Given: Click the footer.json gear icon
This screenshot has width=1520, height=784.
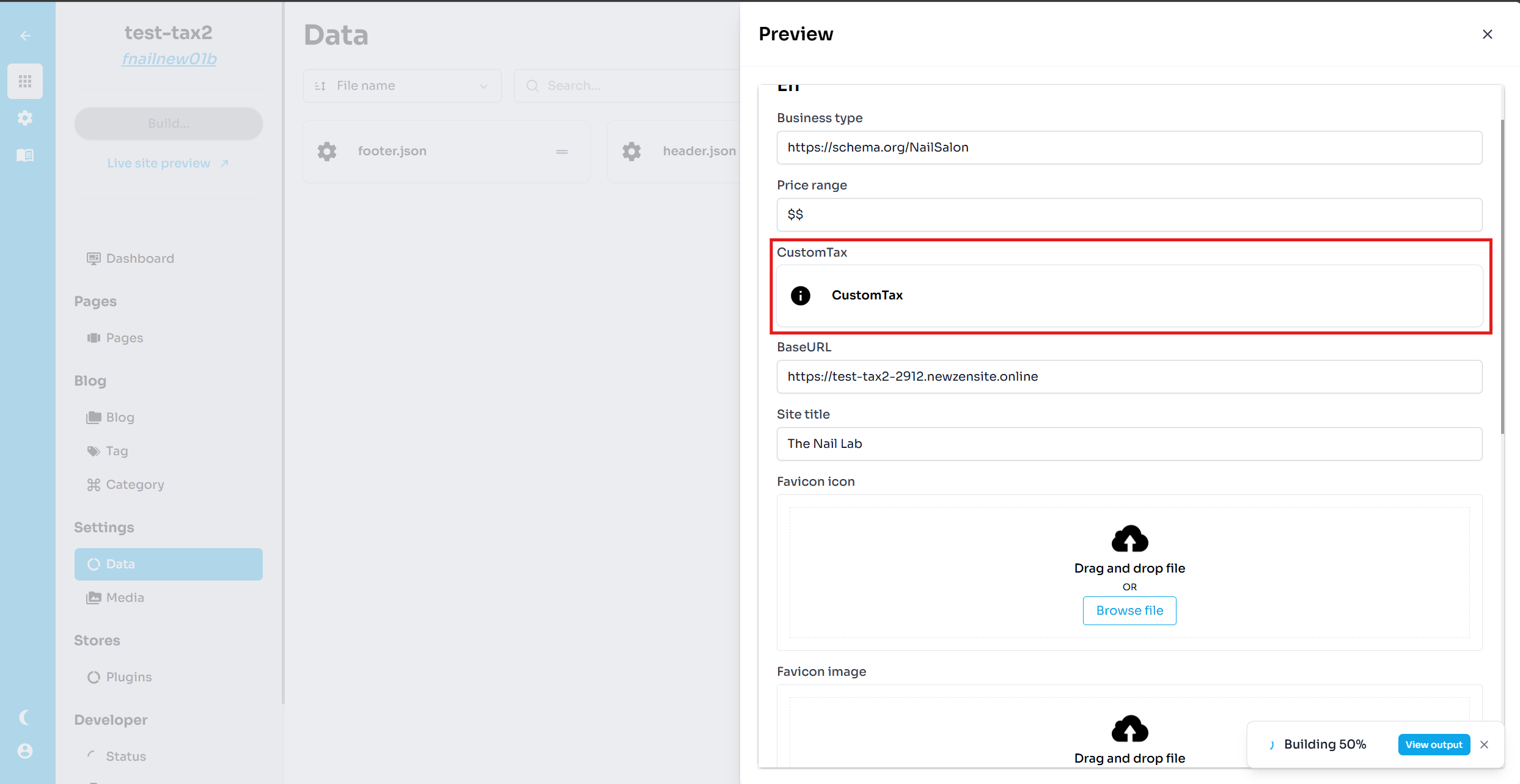Looking at the screenshot, I should (327, 152).
